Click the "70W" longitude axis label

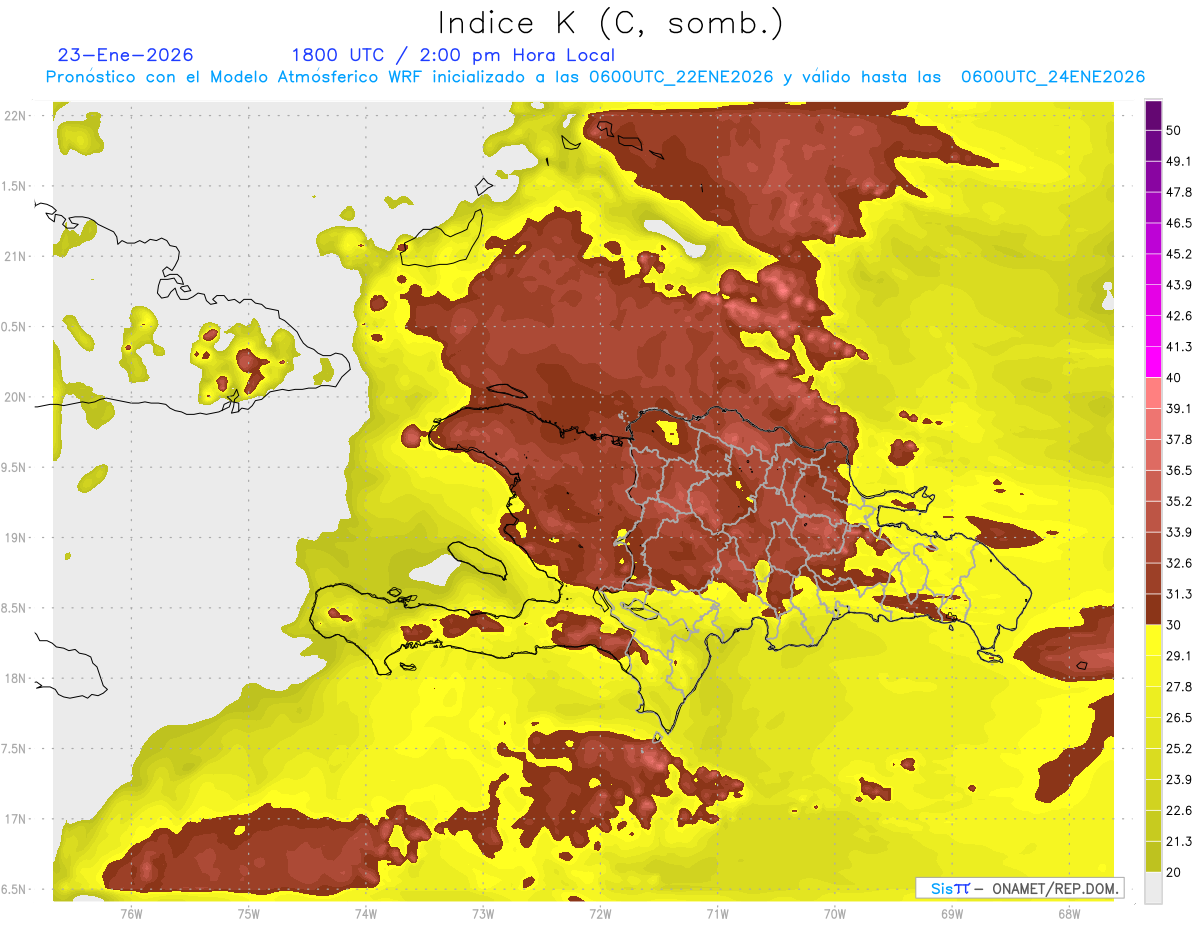pos(835,914)
